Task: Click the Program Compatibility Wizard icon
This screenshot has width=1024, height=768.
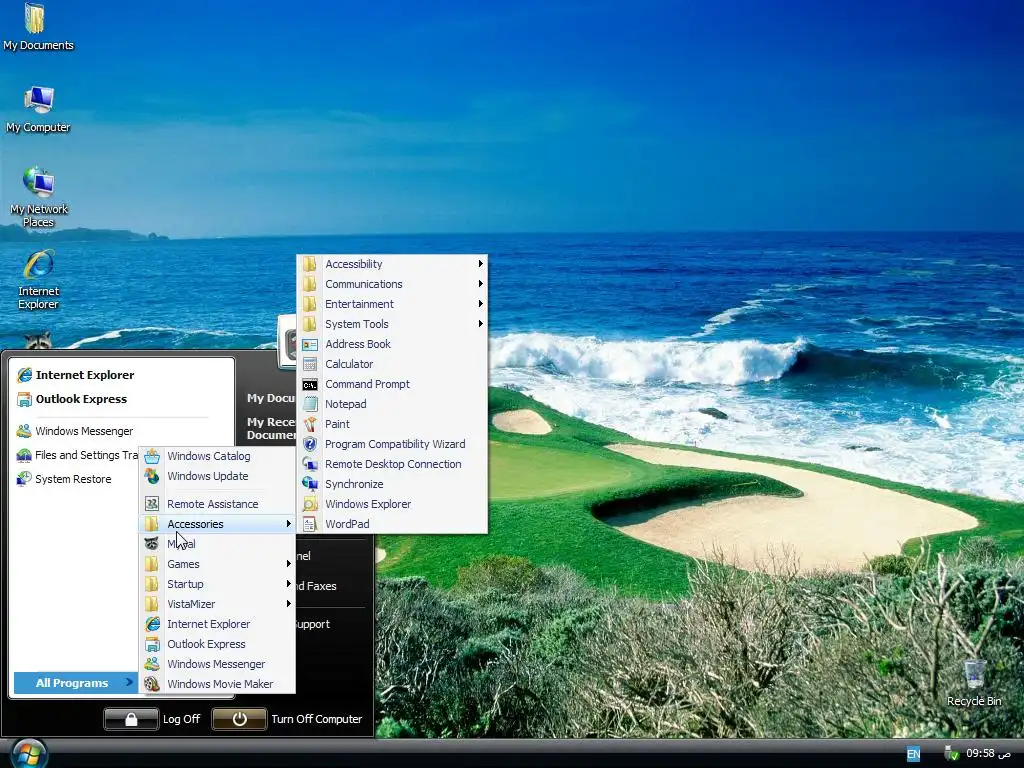Action: (310, 444)
